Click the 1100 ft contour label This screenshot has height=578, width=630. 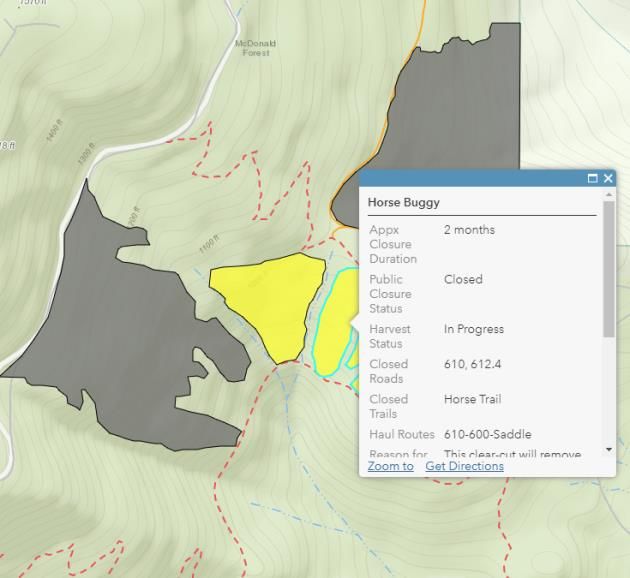[x=209, y=245]
